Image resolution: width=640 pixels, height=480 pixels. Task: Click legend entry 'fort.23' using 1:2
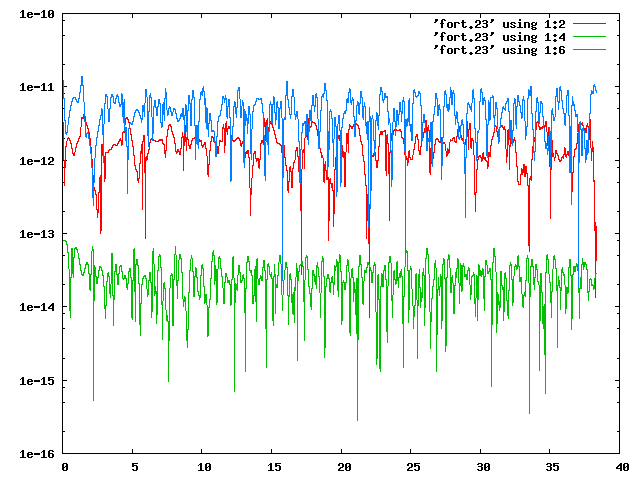coord(500,24)
